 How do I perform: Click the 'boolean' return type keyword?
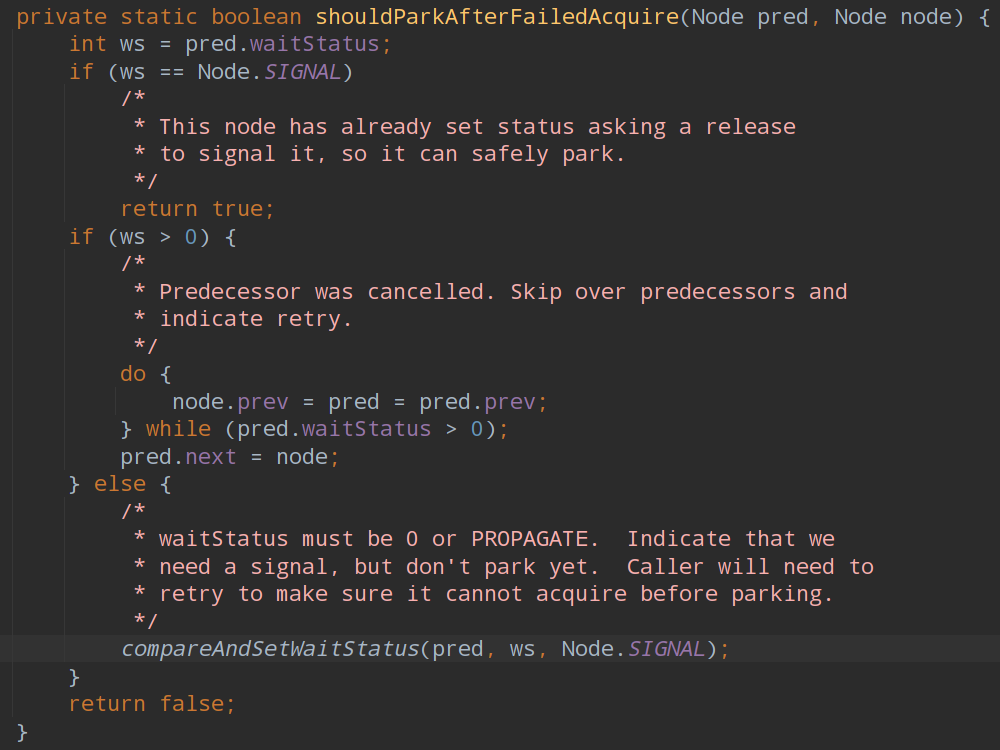pyautogui.click(x=257, y=17)
